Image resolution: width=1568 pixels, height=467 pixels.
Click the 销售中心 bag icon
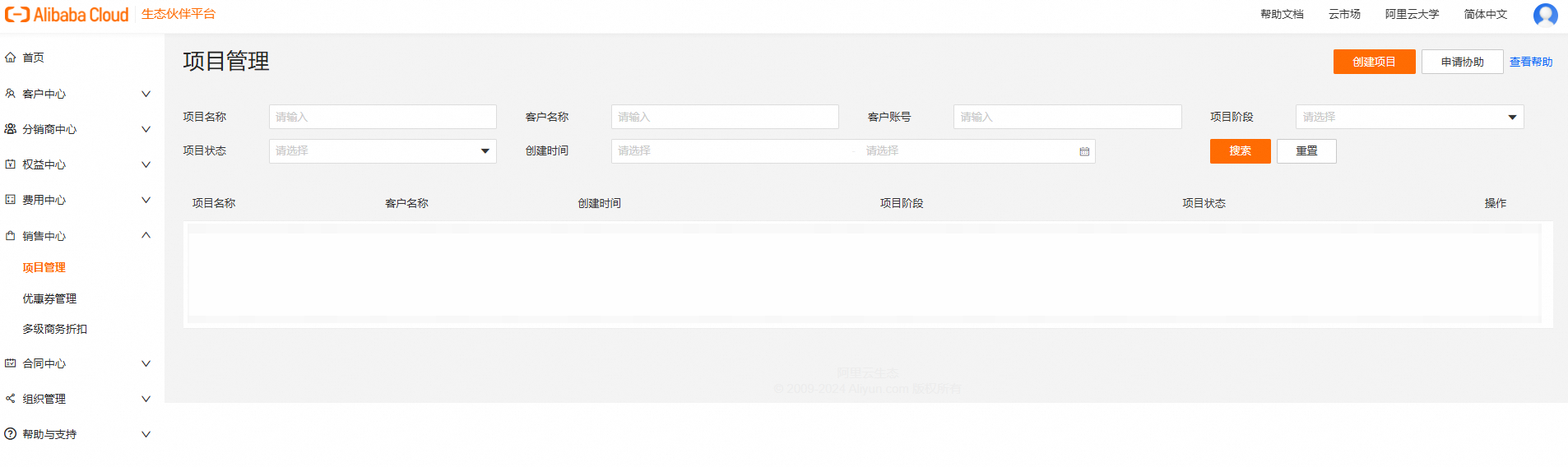(x=11, y=236)
